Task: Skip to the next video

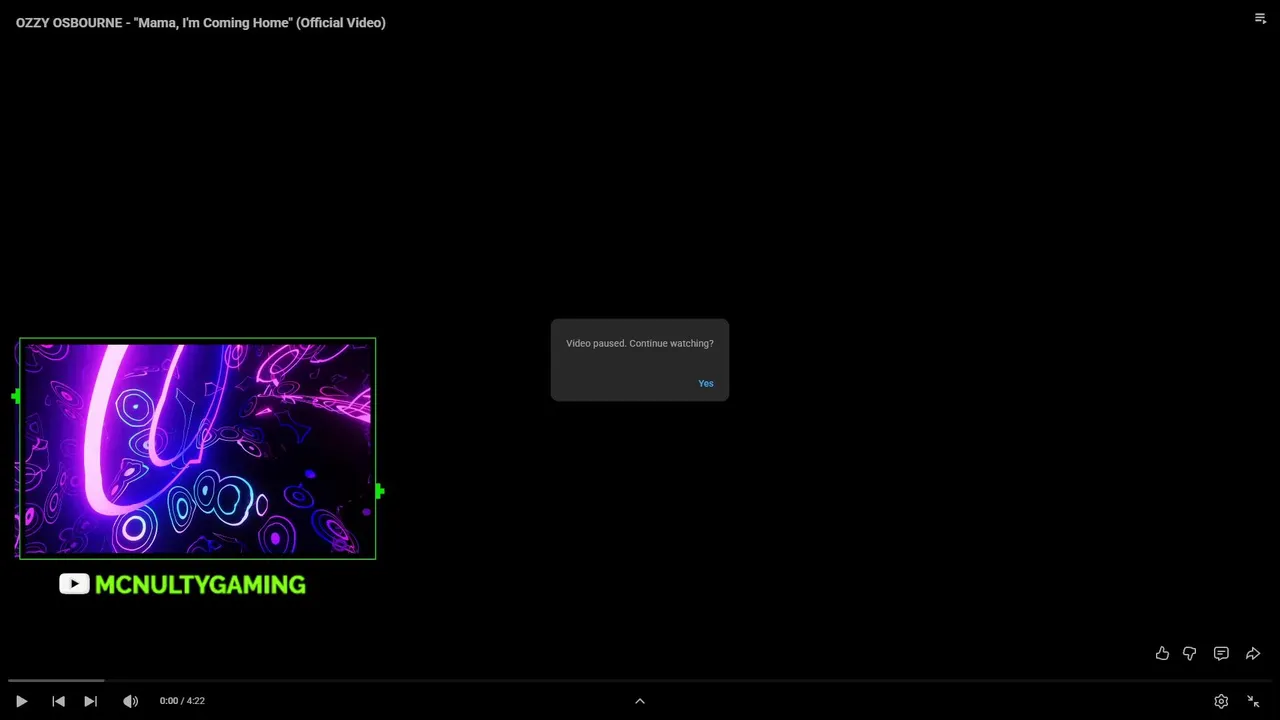Action: tap(90, 701)
